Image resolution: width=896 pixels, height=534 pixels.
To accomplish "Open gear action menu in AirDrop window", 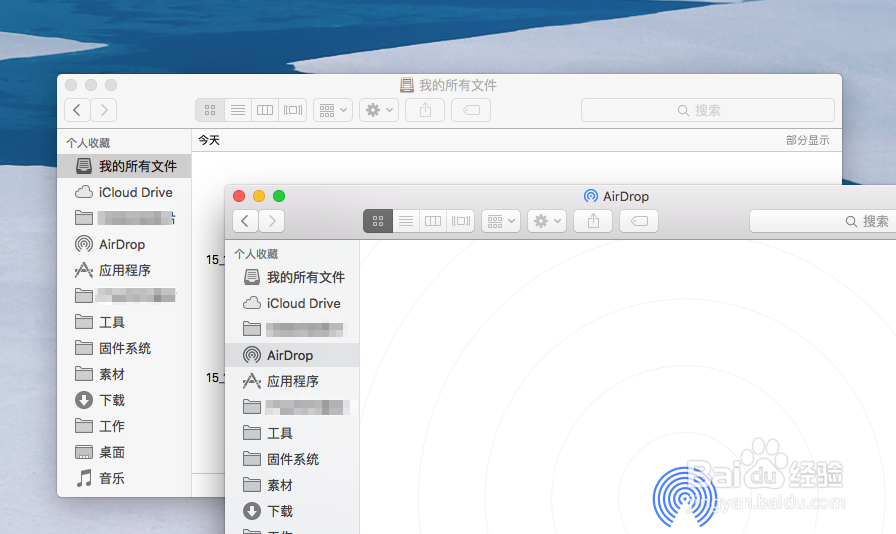I will pos(547,221).
